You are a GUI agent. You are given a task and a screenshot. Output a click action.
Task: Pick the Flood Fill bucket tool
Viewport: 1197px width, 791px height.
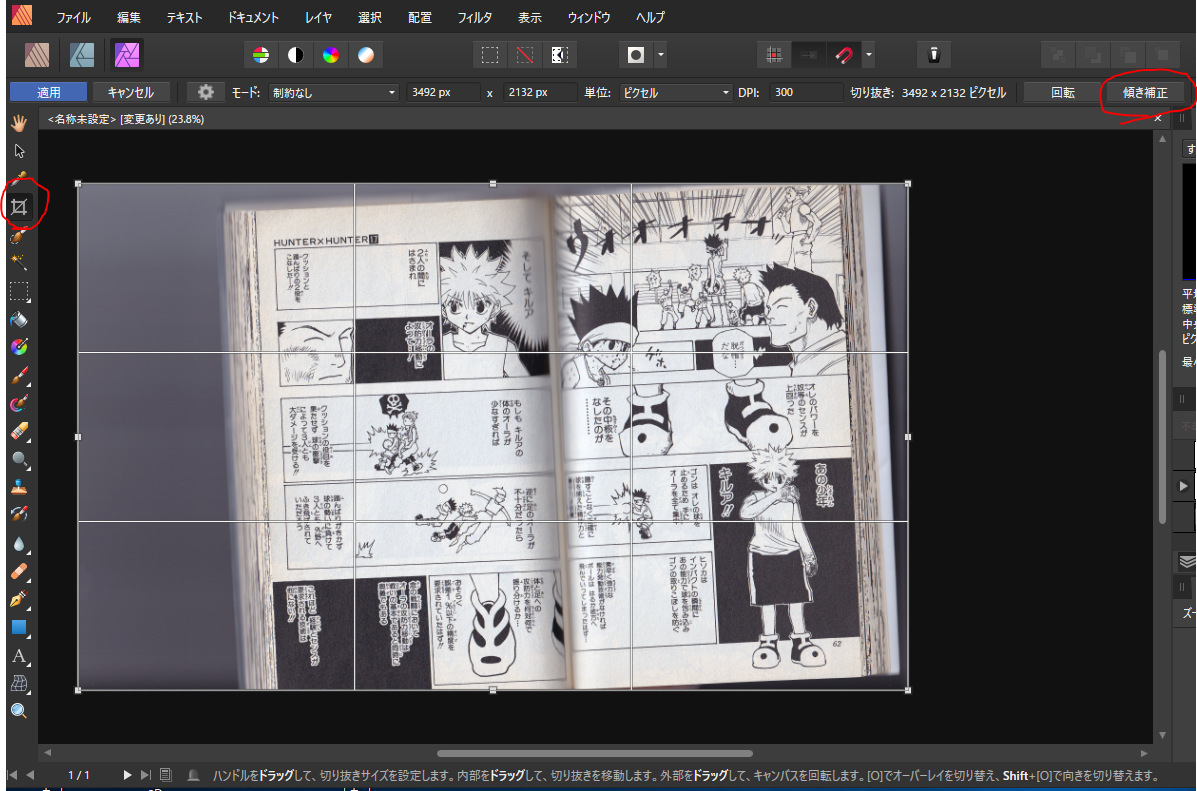tap(19, 319)
